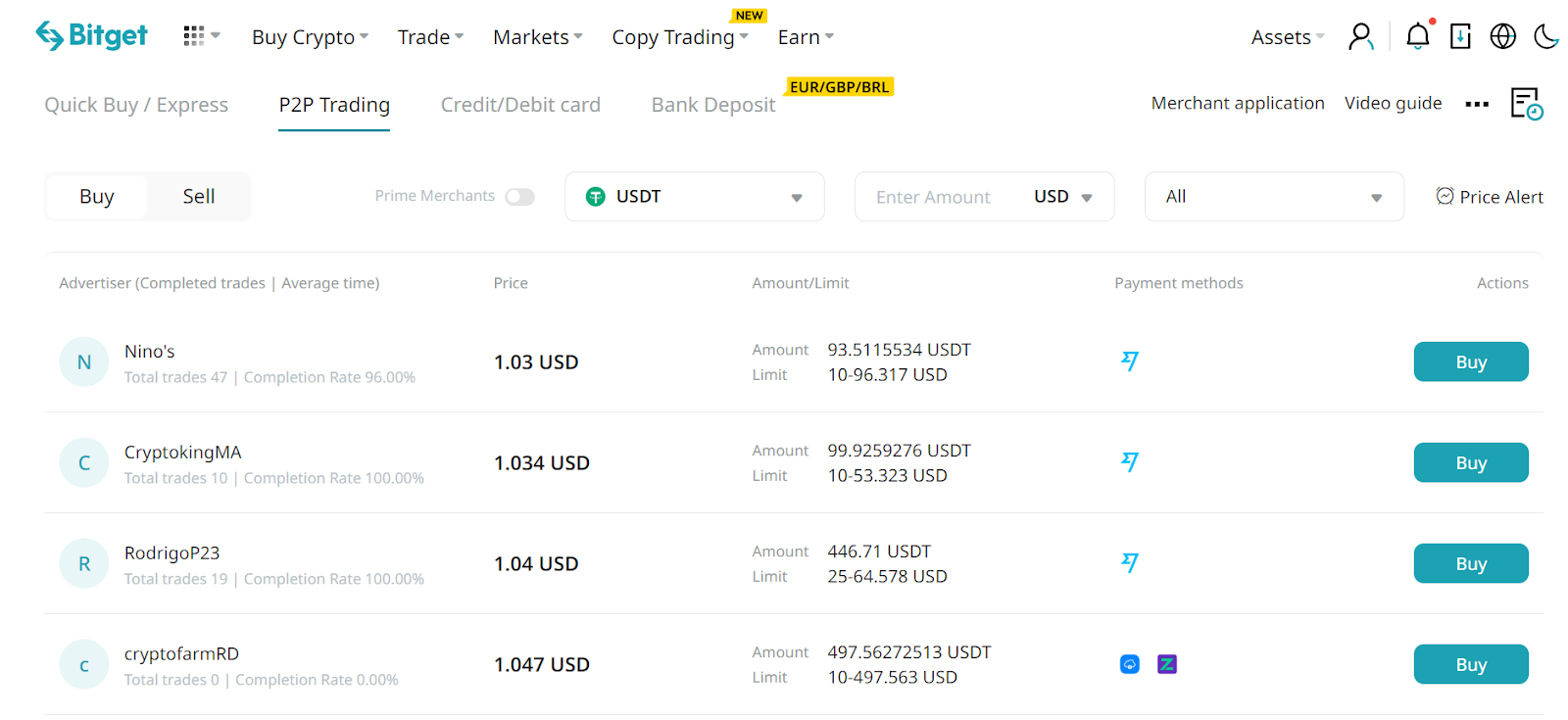The width and height of the screenshot is (1568, 720).
Task: Select the Buy side option
Action: click(97, 197)
